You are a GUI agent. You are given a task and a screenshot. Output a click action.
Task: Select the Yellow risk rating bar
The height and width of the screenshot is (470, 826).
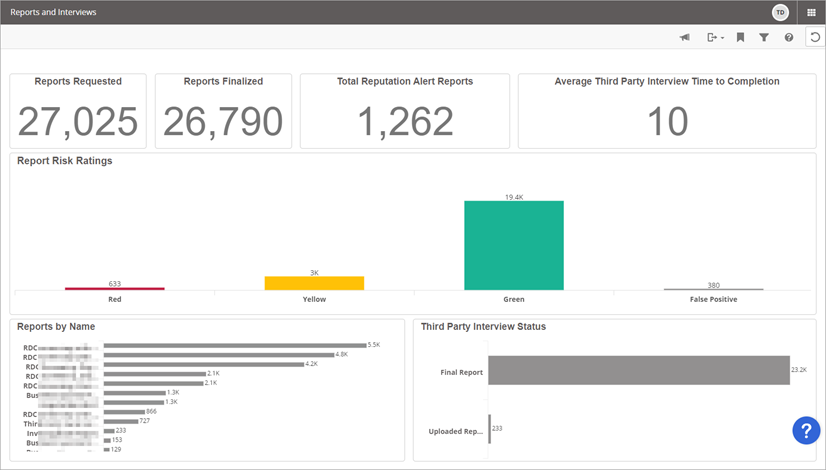tap(314, 283)
